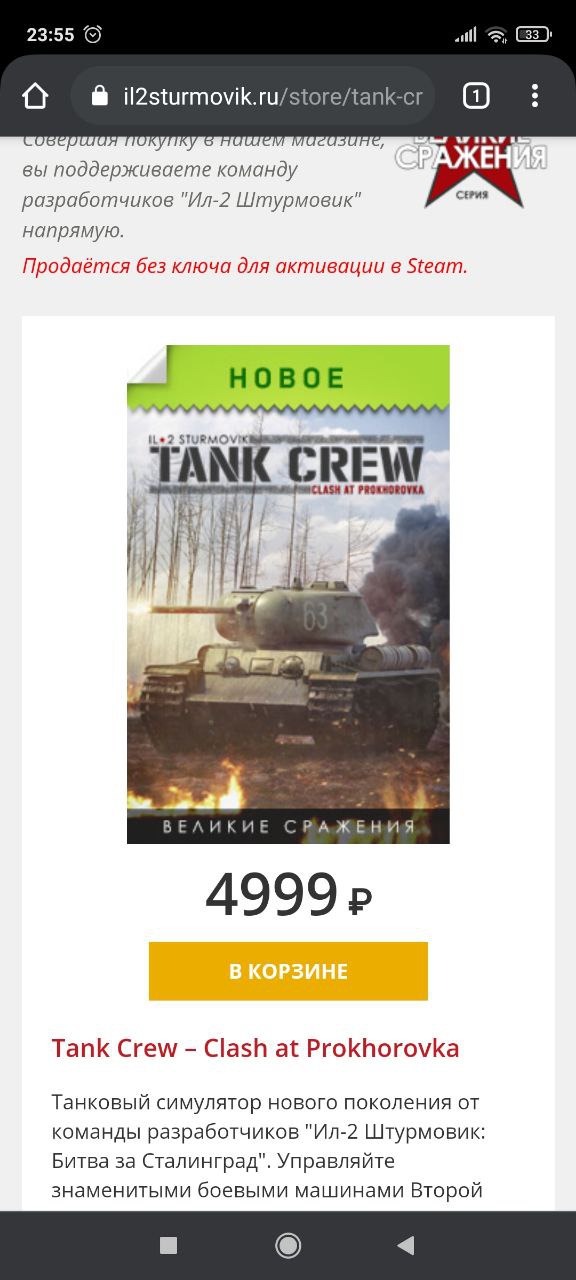Tap the padlock site security icon
Viewport: 576px width, 1280px height.
[x=99, y=96]
